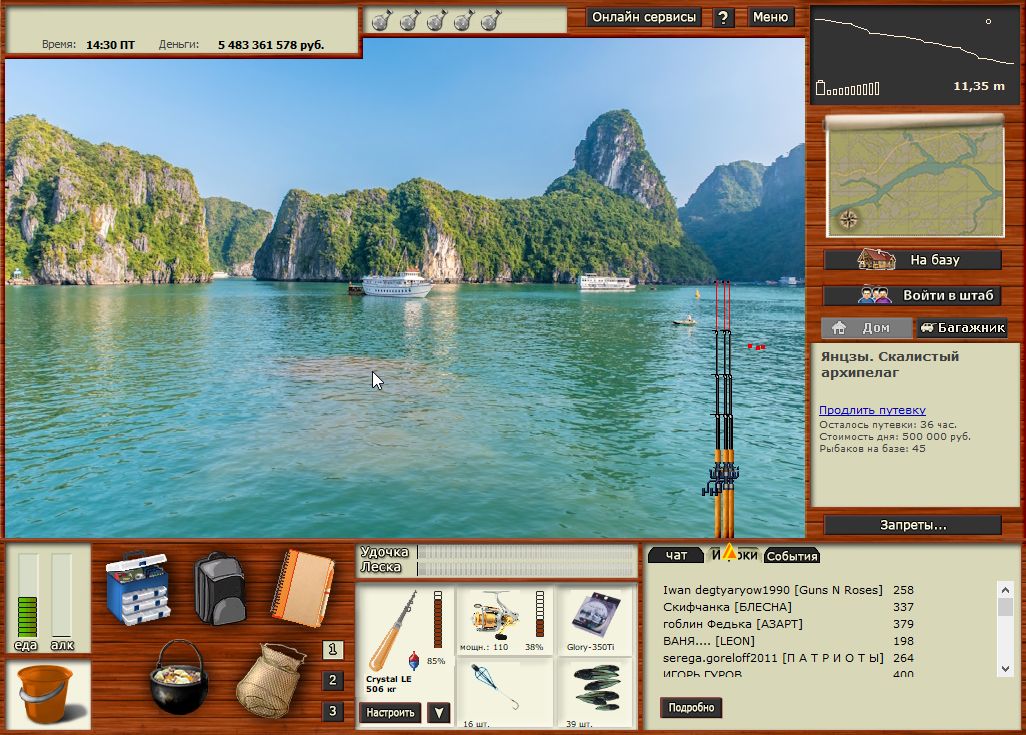Click the warning triangle on the players tab
Viewport: 1026px width, 735px height.
[729, 552]
